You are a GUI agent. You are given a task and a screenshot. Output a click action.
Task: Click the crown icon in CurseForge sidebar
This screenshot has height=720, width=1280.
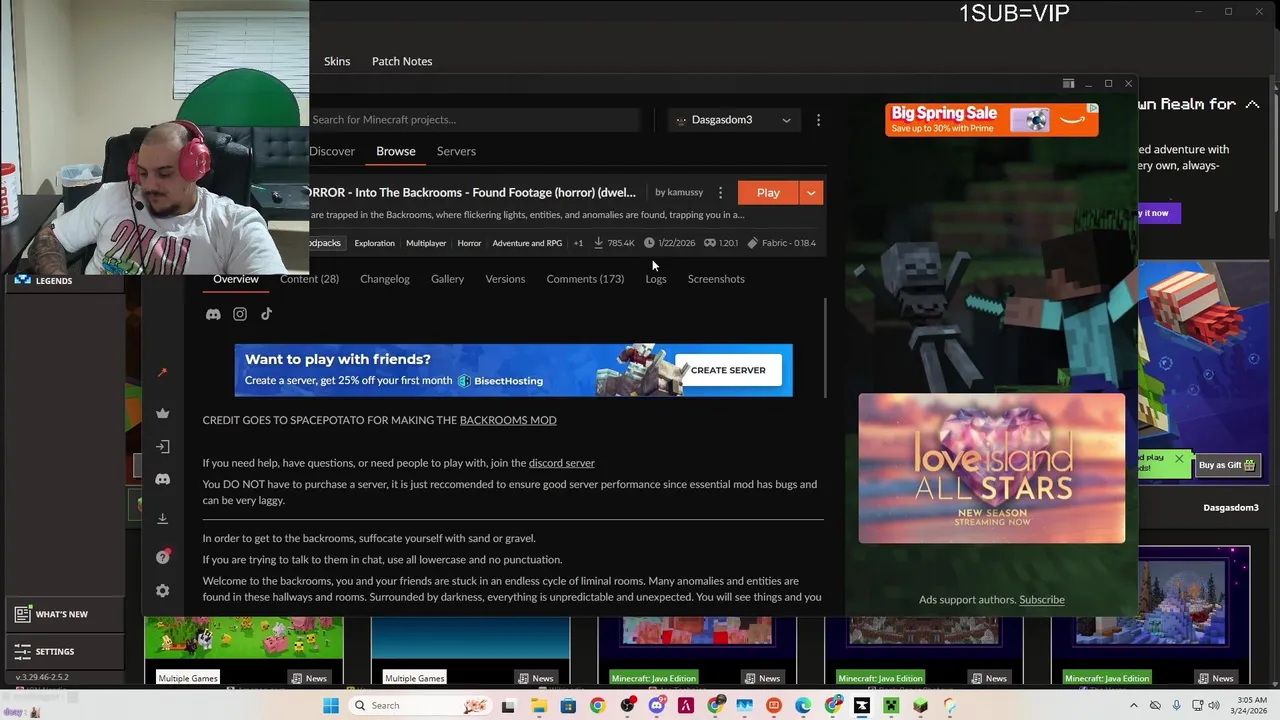click(163, 413)
